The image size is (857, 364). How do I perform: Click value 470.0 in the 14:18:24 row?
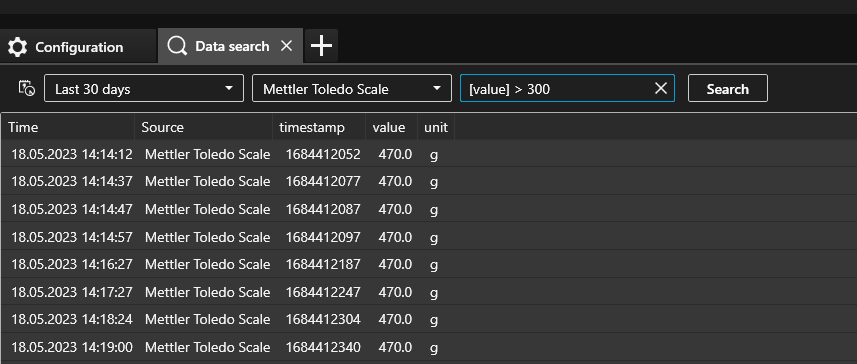pyautogui.click(x=395, y=319)
